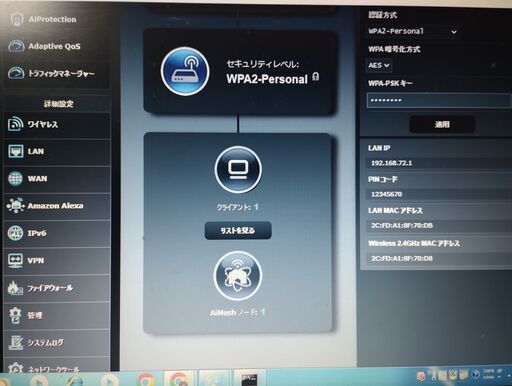
Task: Click the Amazon Alexa sidebar icon
Action: click(15, 206)
